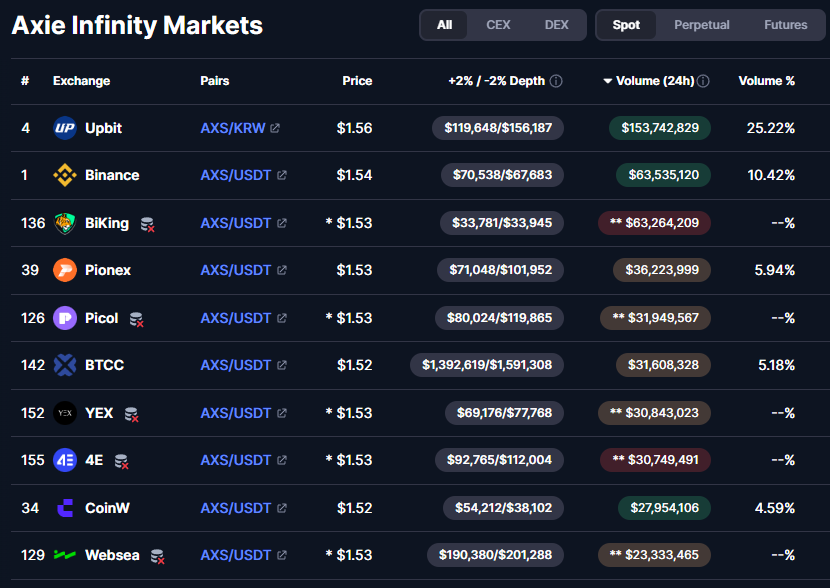This screenshot has height=588, width=830.
Task: Click the $36,223,999 volume badge
Action: (662, 270)
